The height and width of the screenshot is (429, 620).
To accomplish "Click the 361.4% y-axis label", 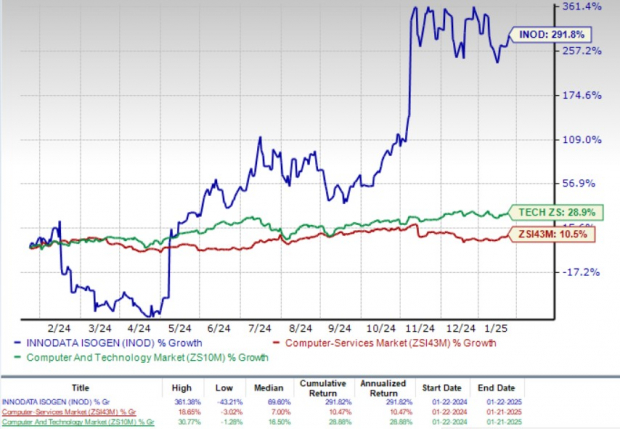I will (x=582, y=6).
